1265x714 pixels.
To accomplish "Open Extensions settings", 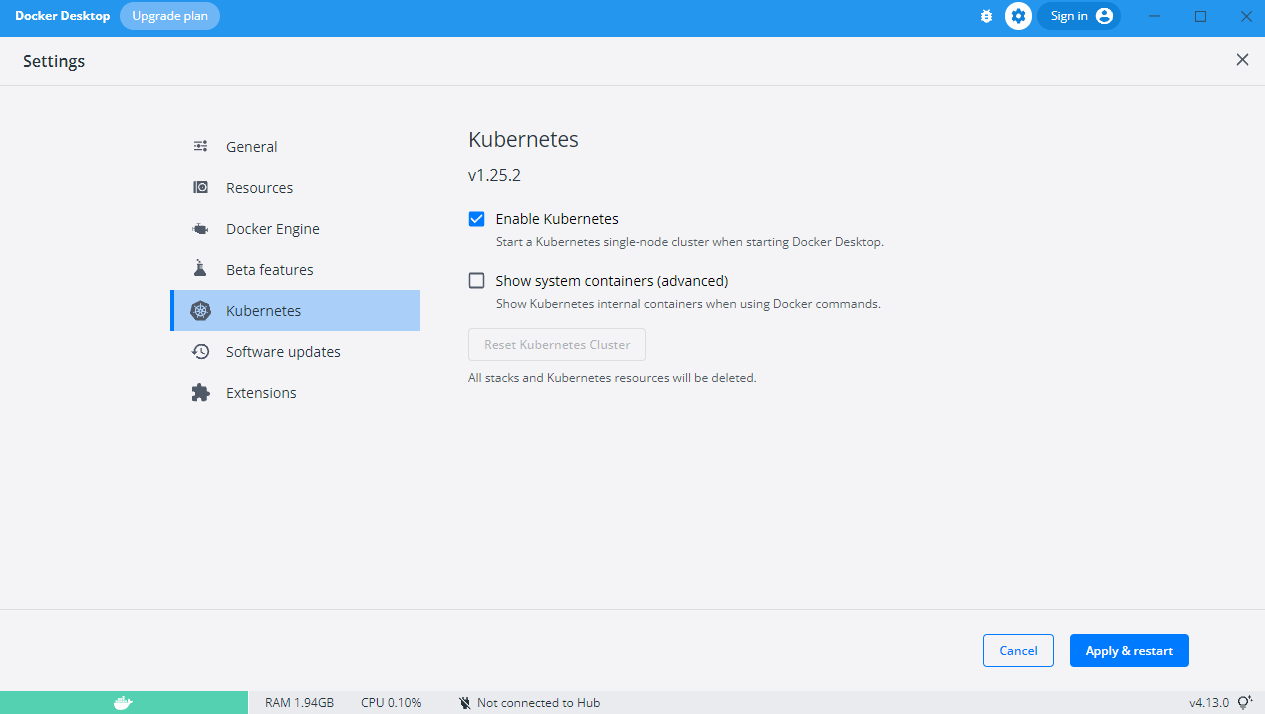I will tap(295, 393).
